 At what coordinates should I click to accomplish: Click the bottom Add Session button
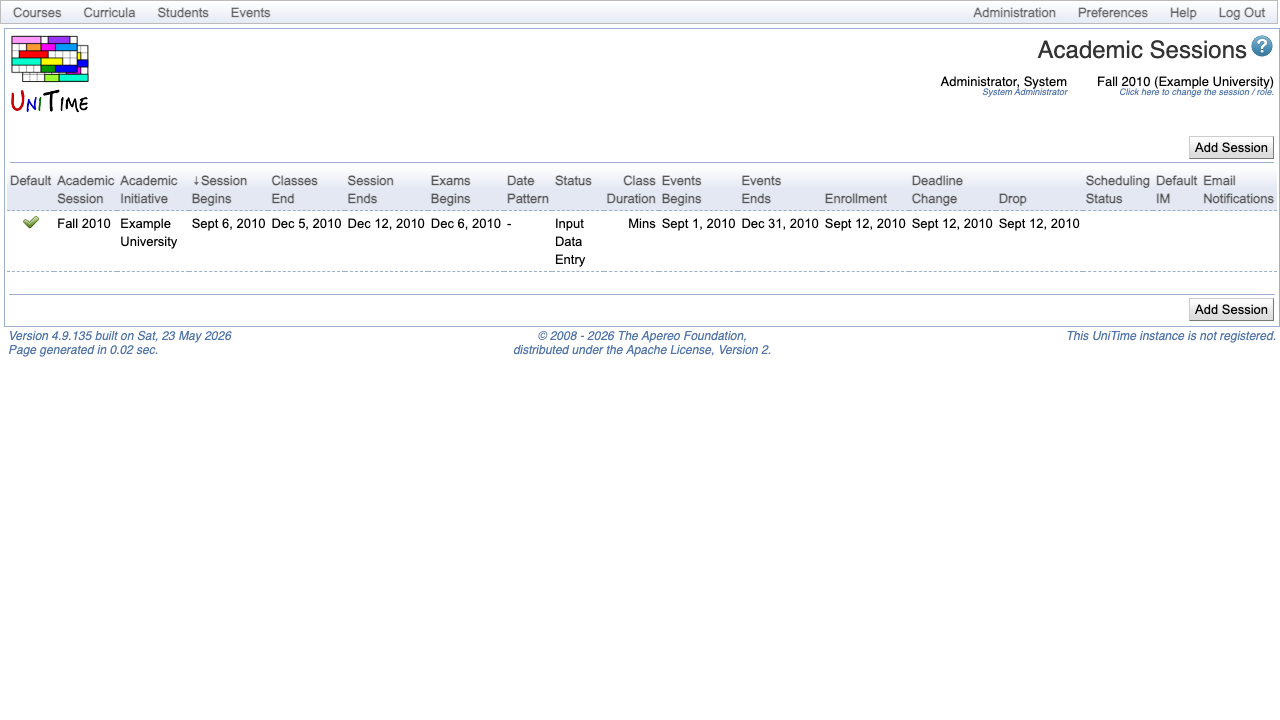pyautogui.click(x=1231, y=309)
